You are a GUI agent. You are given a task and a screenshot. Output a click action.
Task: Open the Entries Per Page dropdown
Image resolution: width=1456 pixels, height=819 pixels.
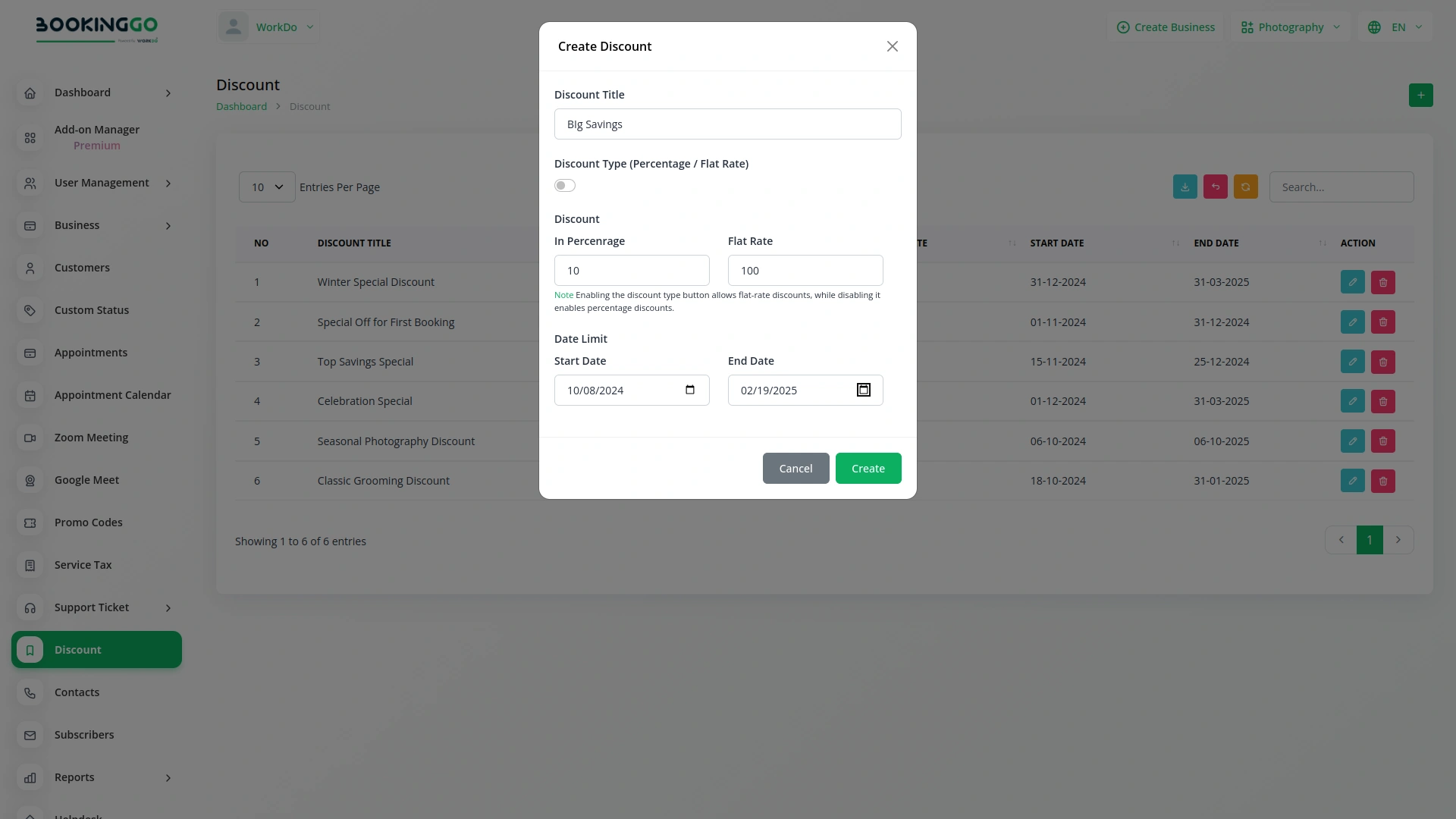click(x=266, y=187)
